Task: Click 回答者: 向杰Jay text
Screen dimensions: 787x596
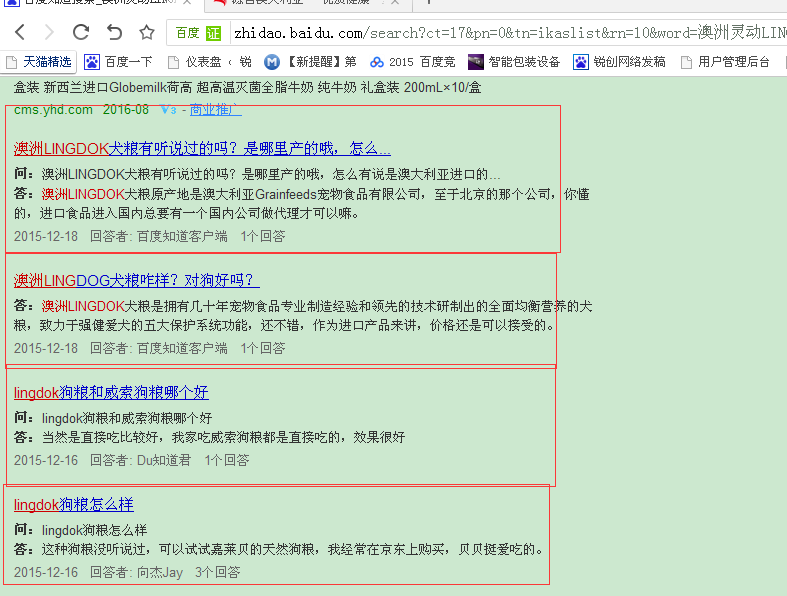Action: (137, 572)
